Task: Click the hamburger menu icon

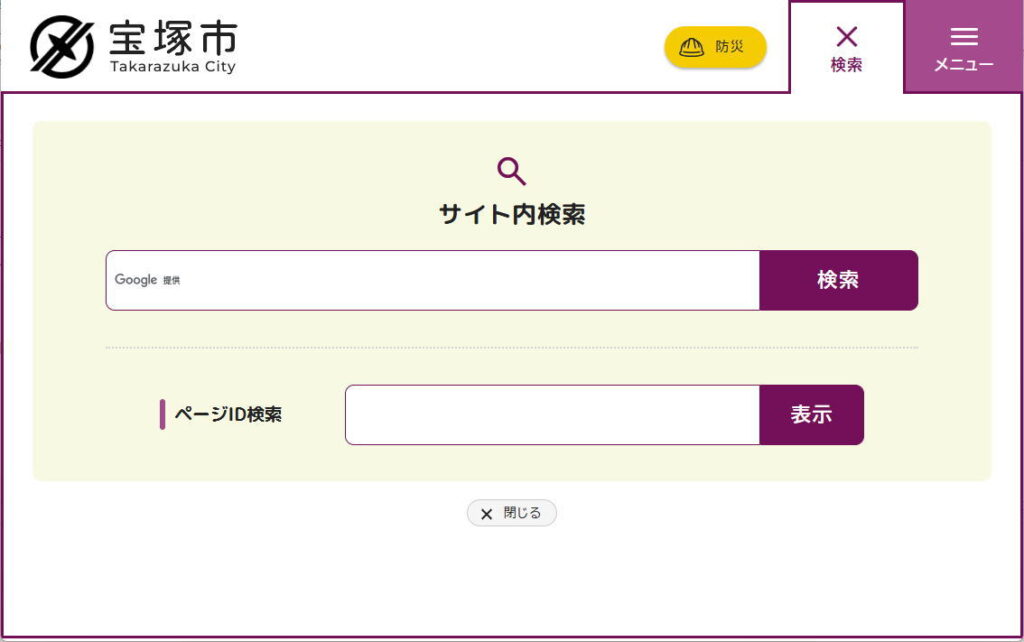Action: pos(964,37)
